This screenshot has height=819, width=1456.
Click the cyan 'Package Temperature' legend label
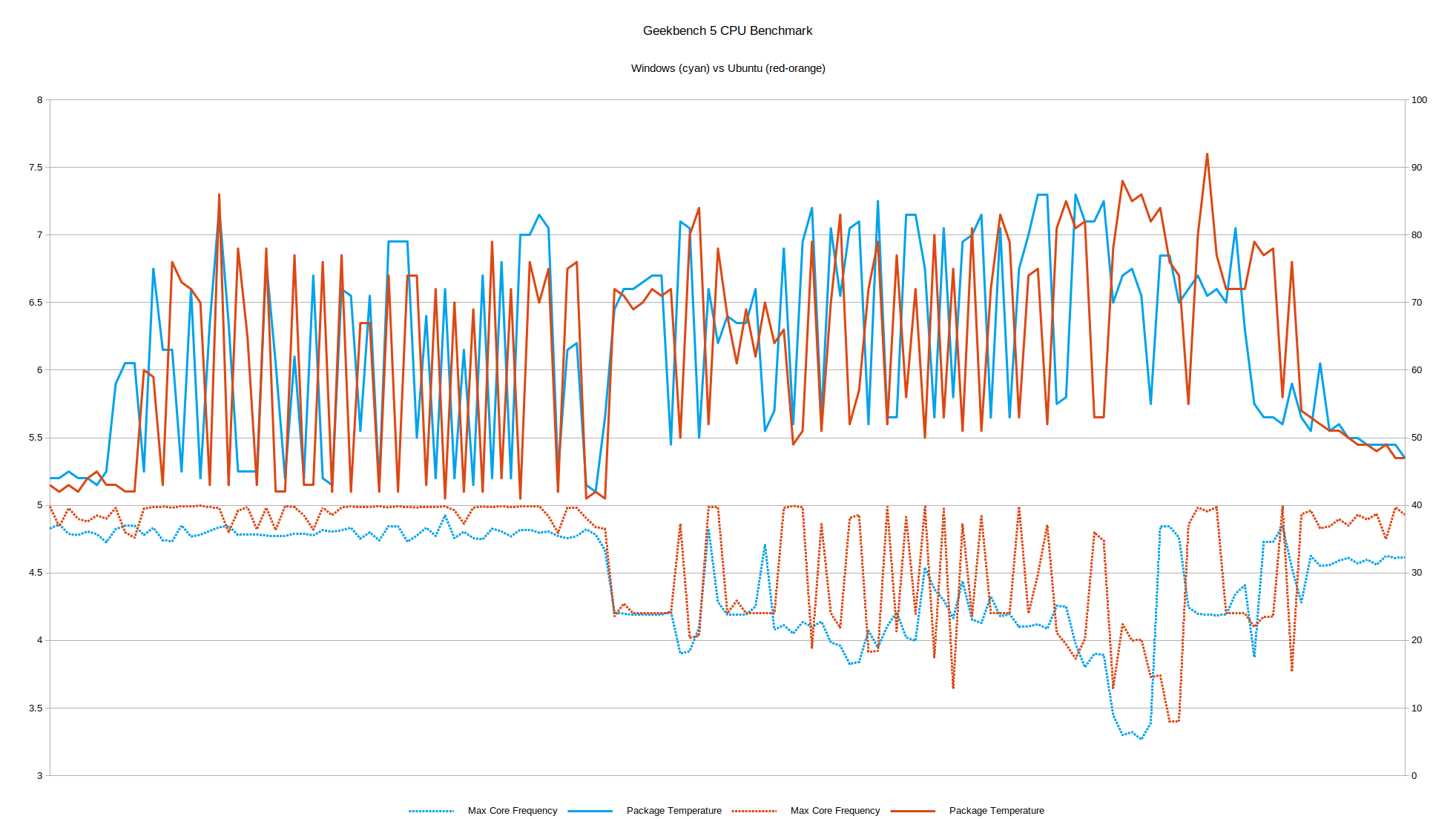click(x=674, y=811)
